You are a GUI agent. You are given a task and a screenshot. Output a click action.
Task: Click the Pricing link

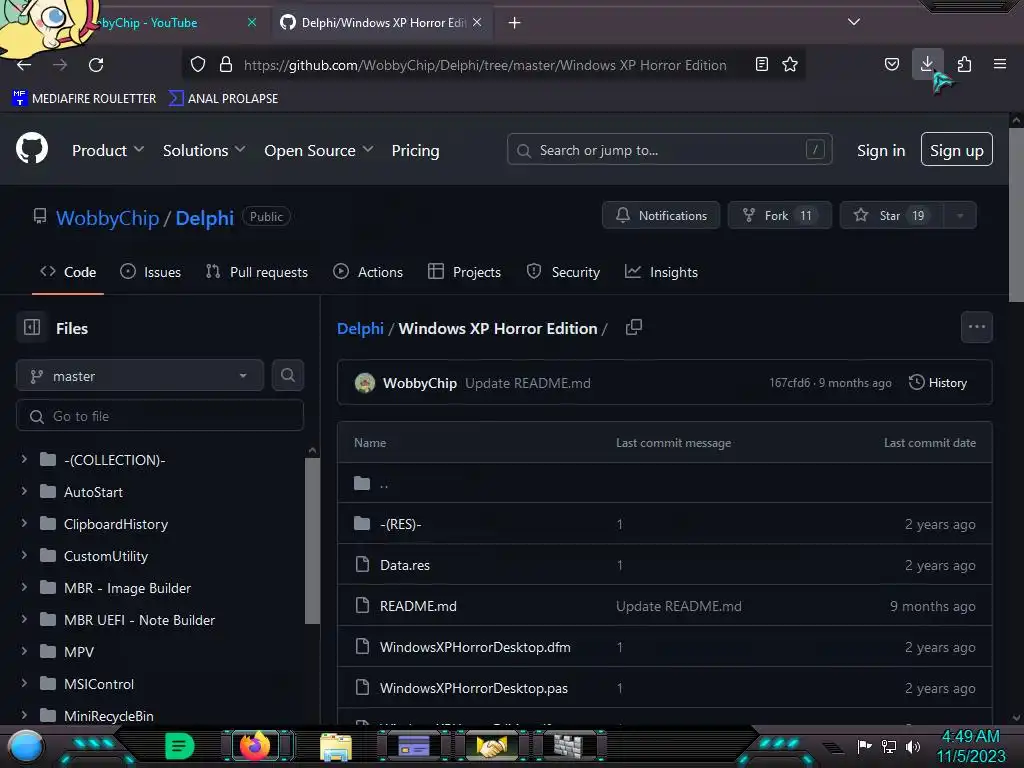click(x=415, y=150)
